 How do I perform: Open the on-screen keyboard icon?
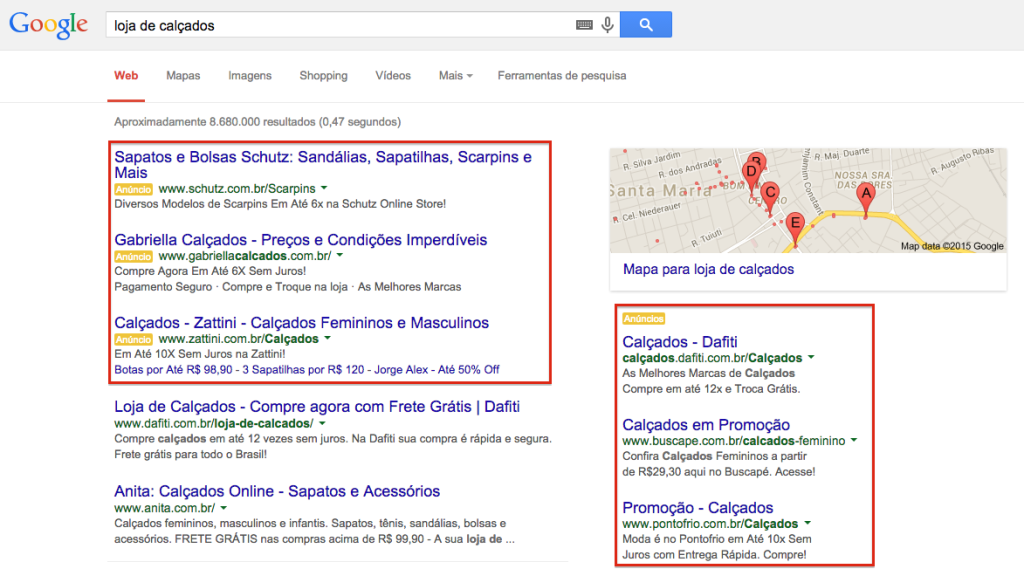584,25
